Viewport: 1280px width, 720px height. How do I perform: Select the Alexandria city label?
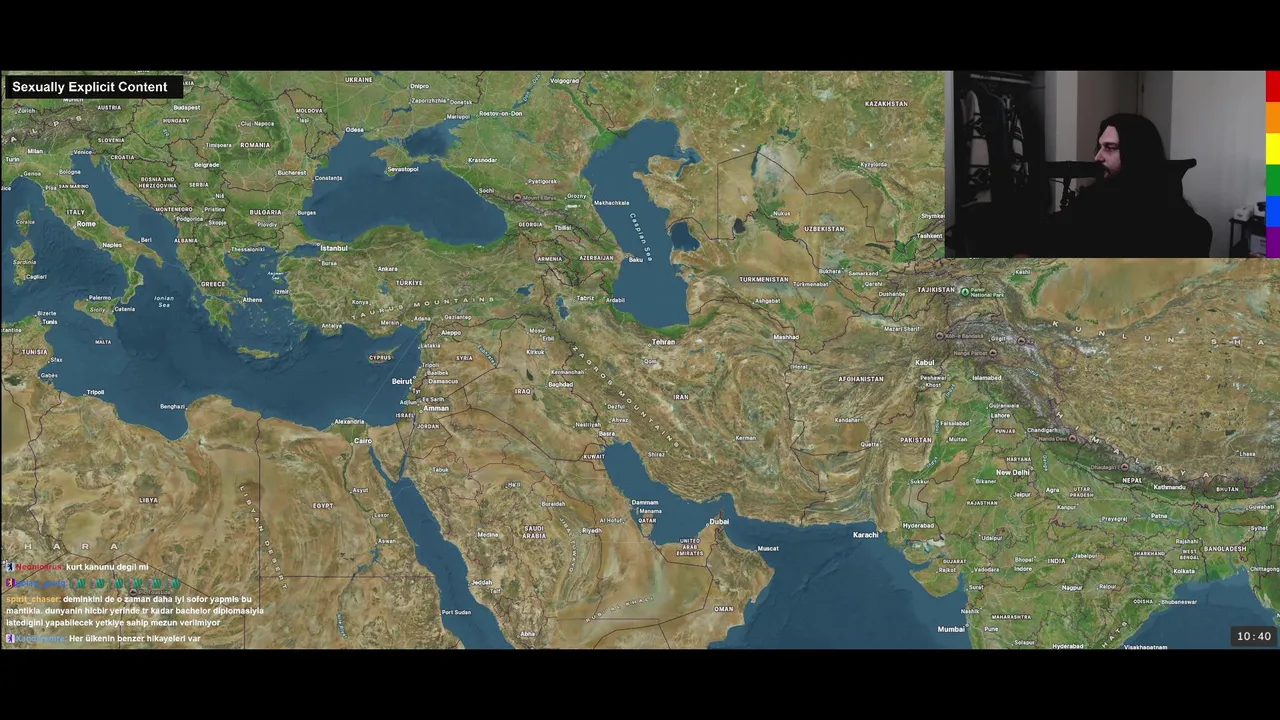click(x=349, y=422)
